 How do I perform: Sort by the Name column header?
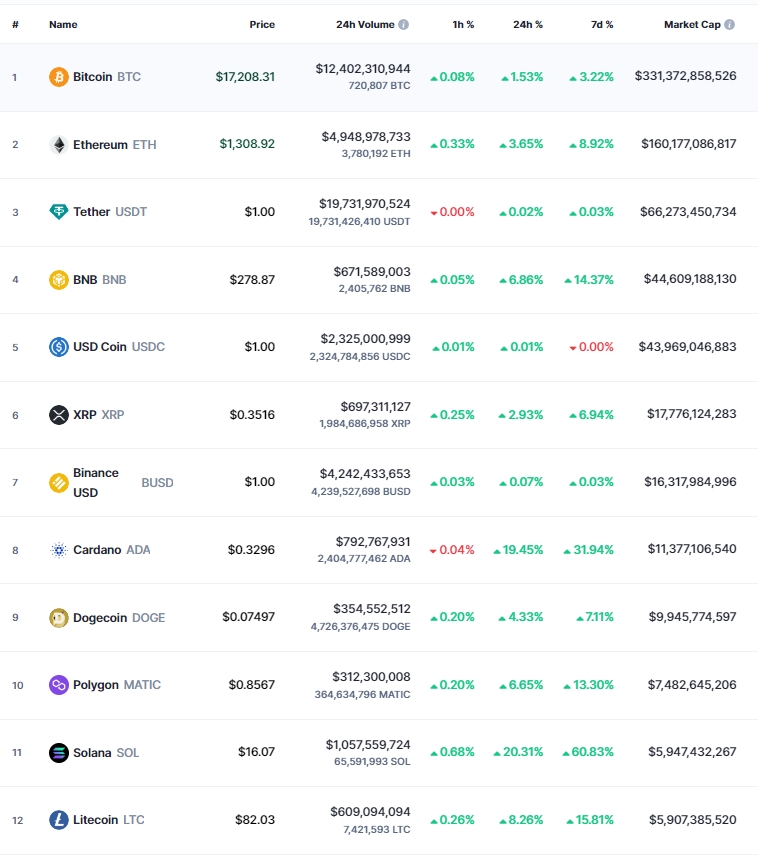click(63, 25)
